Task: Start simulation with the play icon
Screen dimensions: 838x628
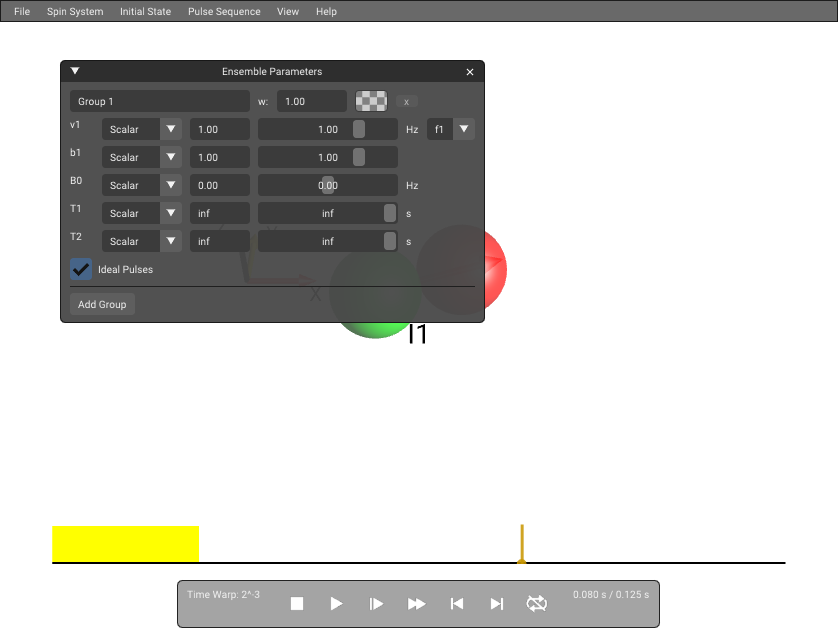Action: click(336, 603)
